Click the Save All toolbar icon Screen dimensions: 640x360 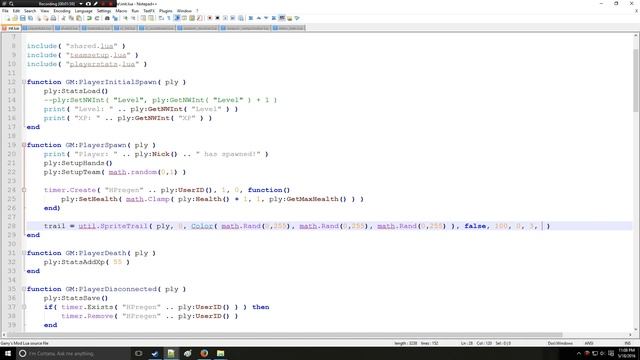pyautogui.click(x=31, y=18)
